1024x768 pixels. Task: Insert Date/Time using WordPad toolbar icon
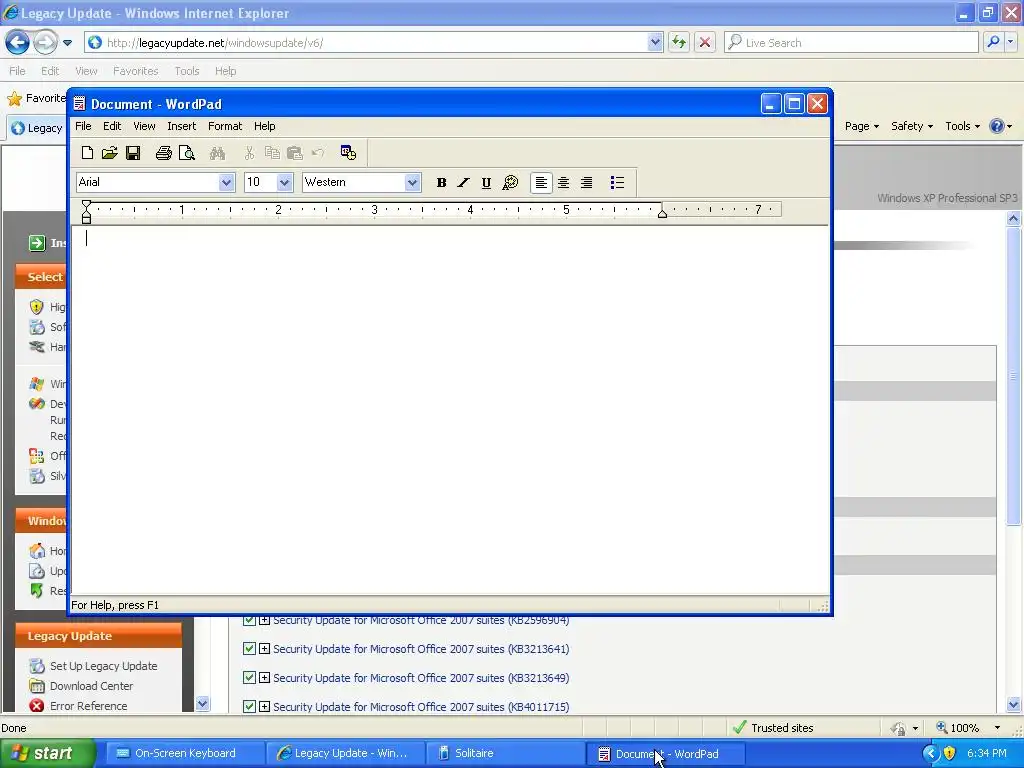tap(348, 153)
